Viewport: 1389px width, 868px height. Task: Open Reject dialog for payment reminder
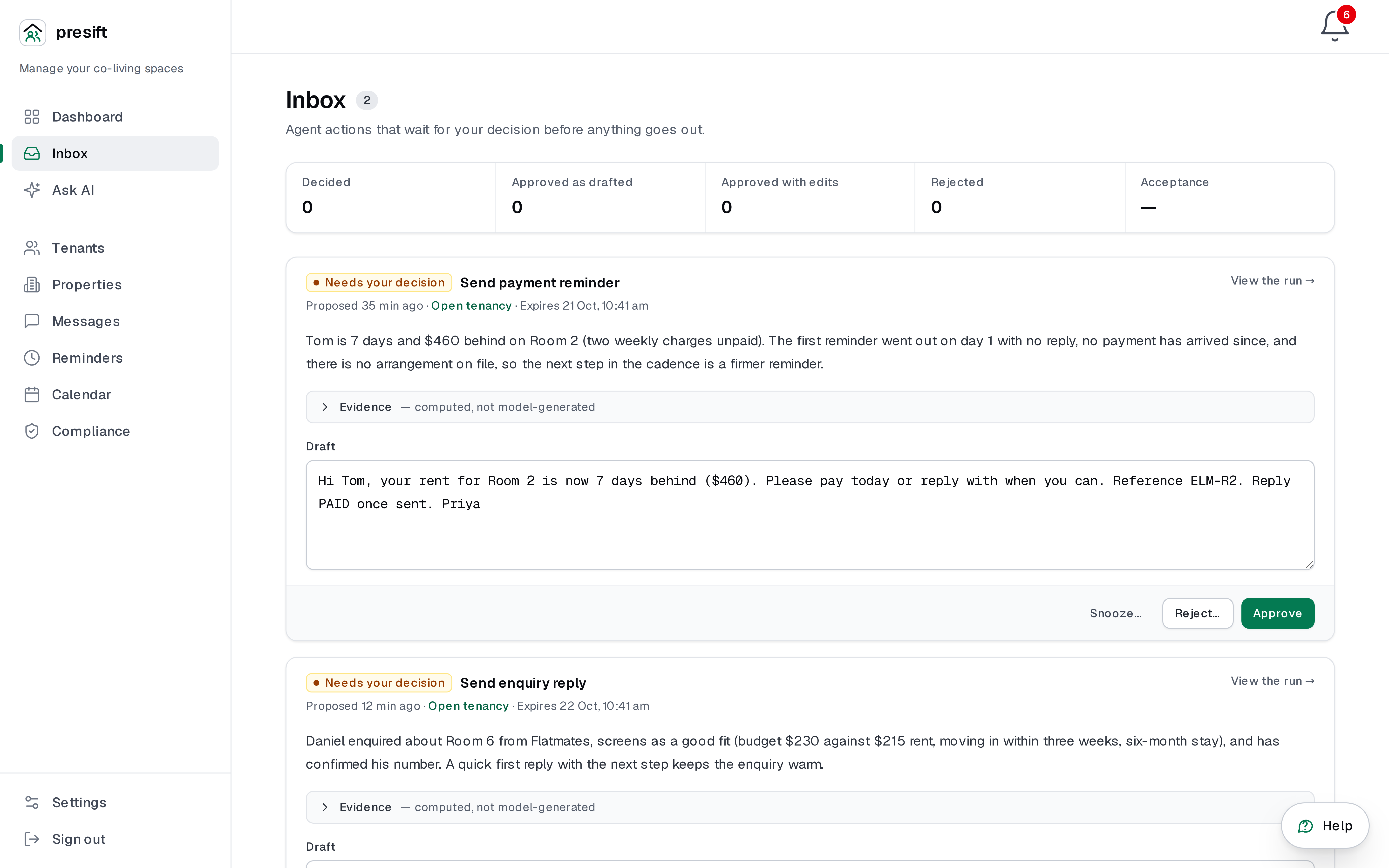pyautogui.click(x=1197, y=613)
